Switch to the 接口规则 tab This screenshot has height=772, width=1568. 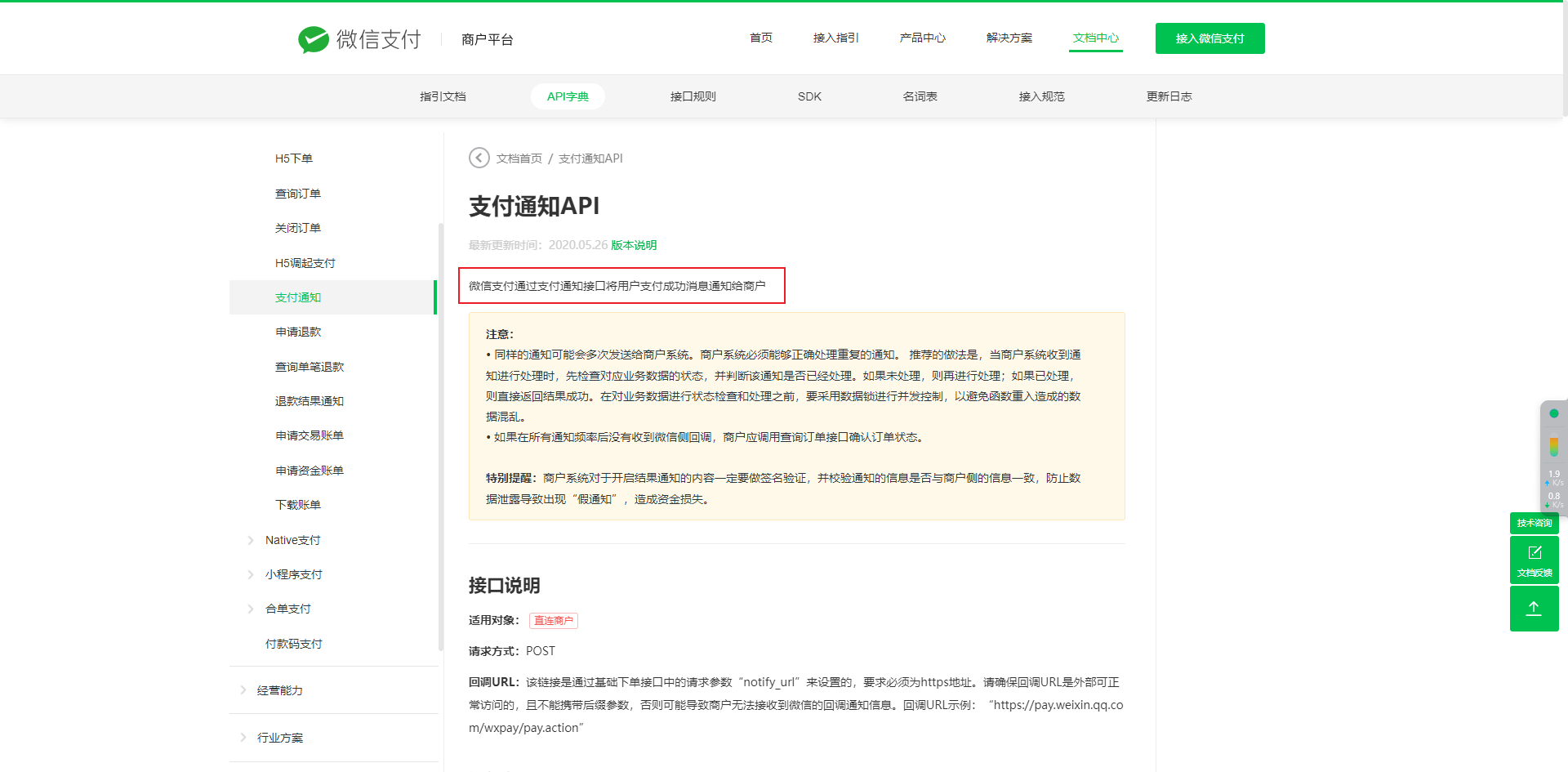point(693,96)
